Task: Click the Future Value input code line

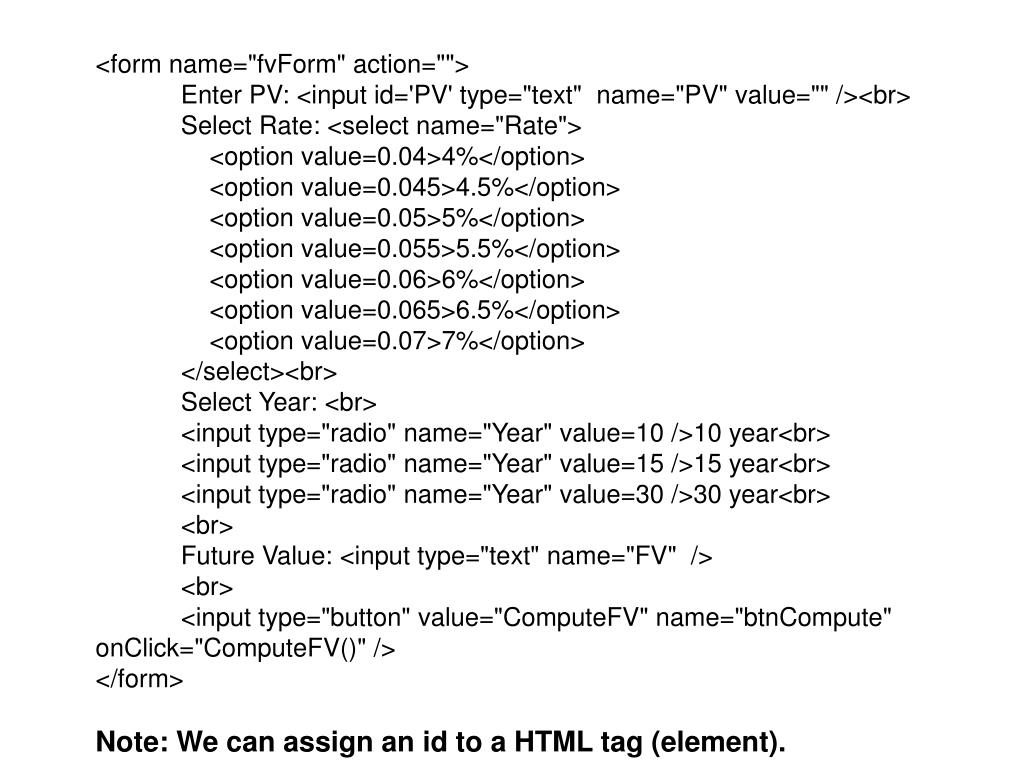Action: 447,556
